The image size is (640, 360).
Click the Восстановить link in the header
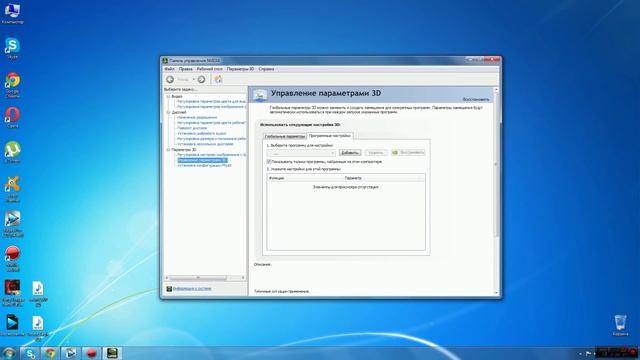(x=476, y=100)
